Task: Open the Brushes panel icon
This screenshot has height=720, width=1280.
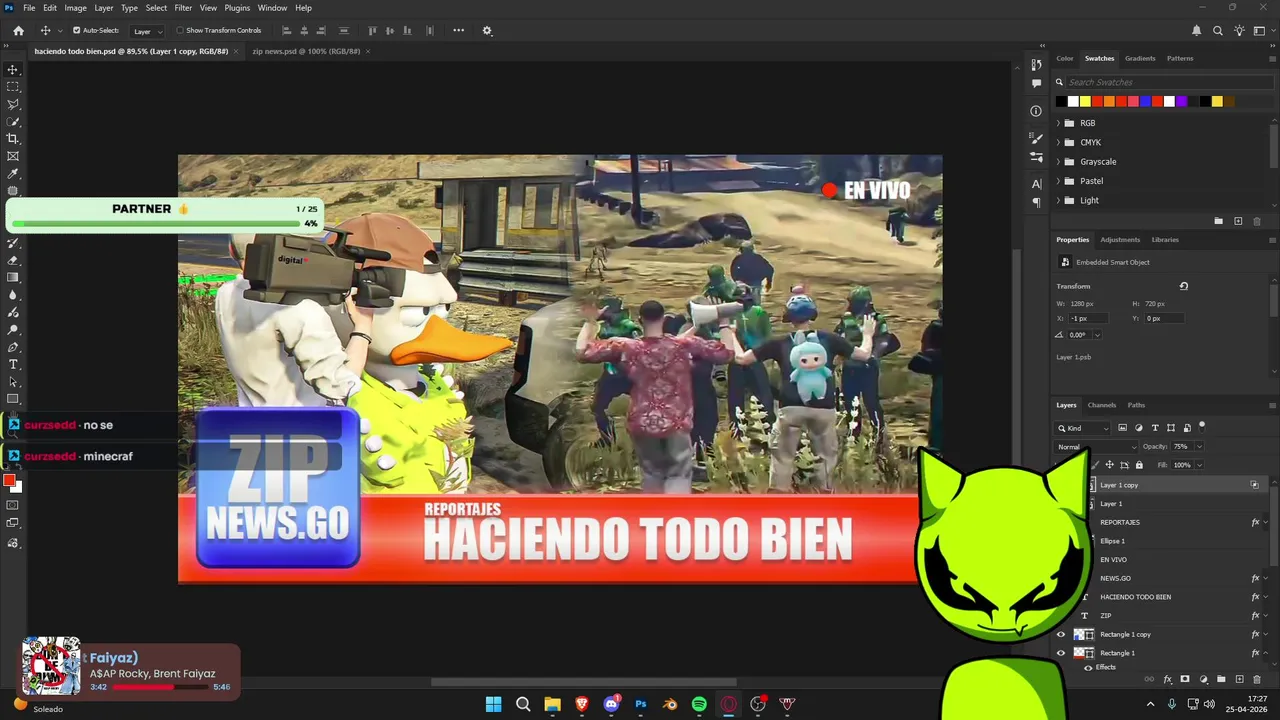Action: [x=1036, y=139]
